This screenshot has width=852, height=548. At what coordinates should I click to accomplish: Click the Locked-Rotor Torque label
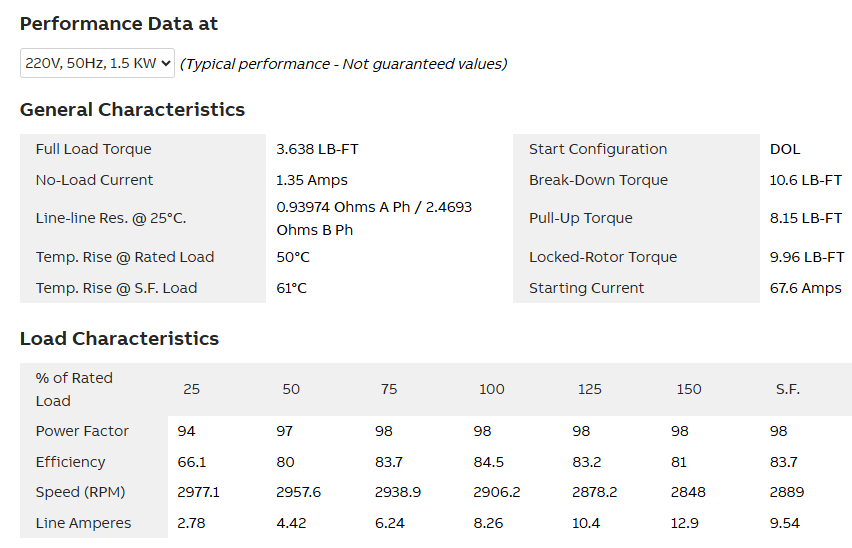[x=602, y=257]
